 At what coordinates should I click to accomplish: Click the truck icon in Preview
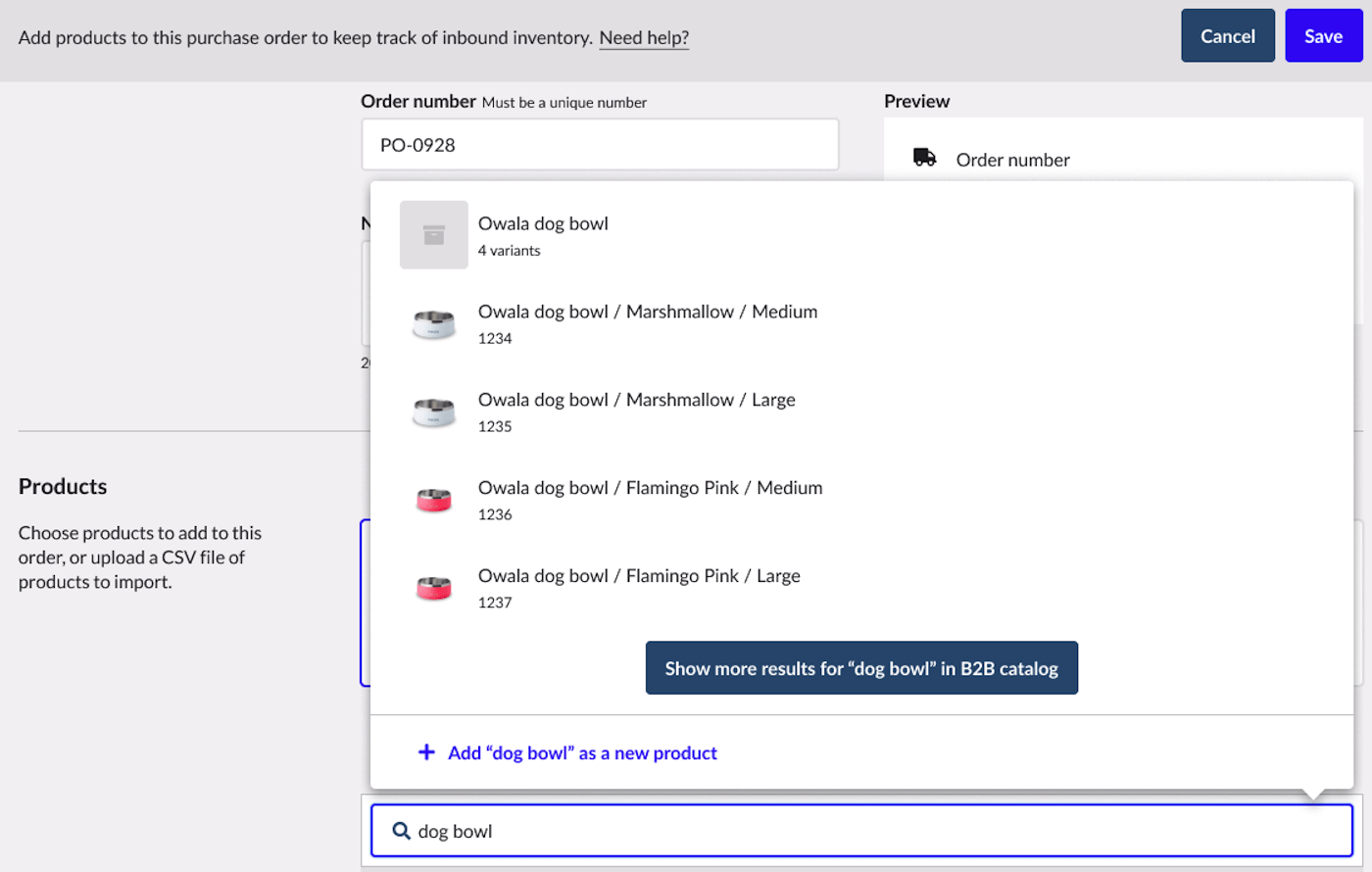tap(924, 158)
